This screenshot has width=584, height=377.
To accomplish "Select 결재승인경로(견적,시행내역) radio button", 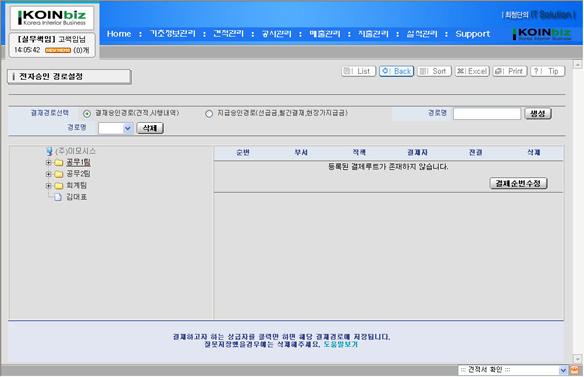I will click(x=87, y=114).
